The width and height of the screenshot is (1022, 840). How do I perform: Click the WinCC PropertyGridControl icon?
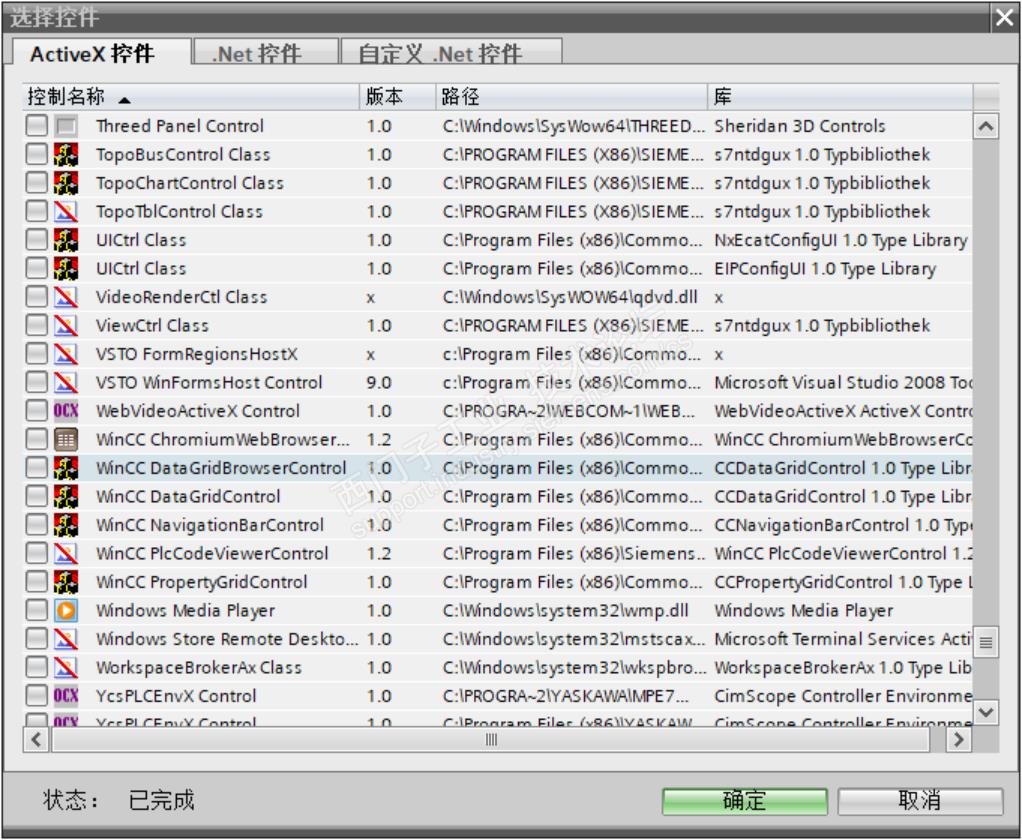click(66, 582)
